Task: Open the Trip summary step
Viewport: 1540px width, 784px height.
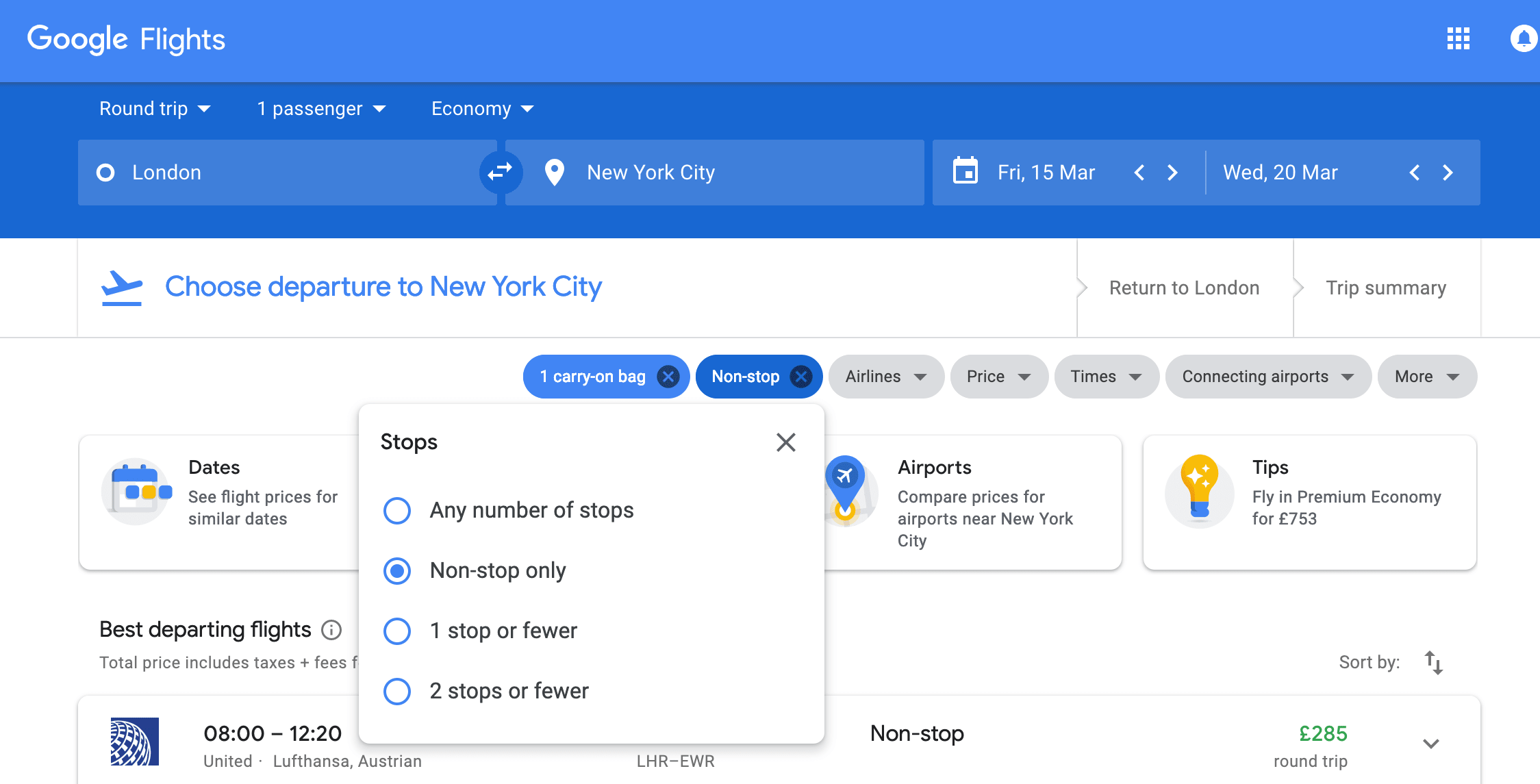Action: pyautogui.click(x=1386, y=288)
